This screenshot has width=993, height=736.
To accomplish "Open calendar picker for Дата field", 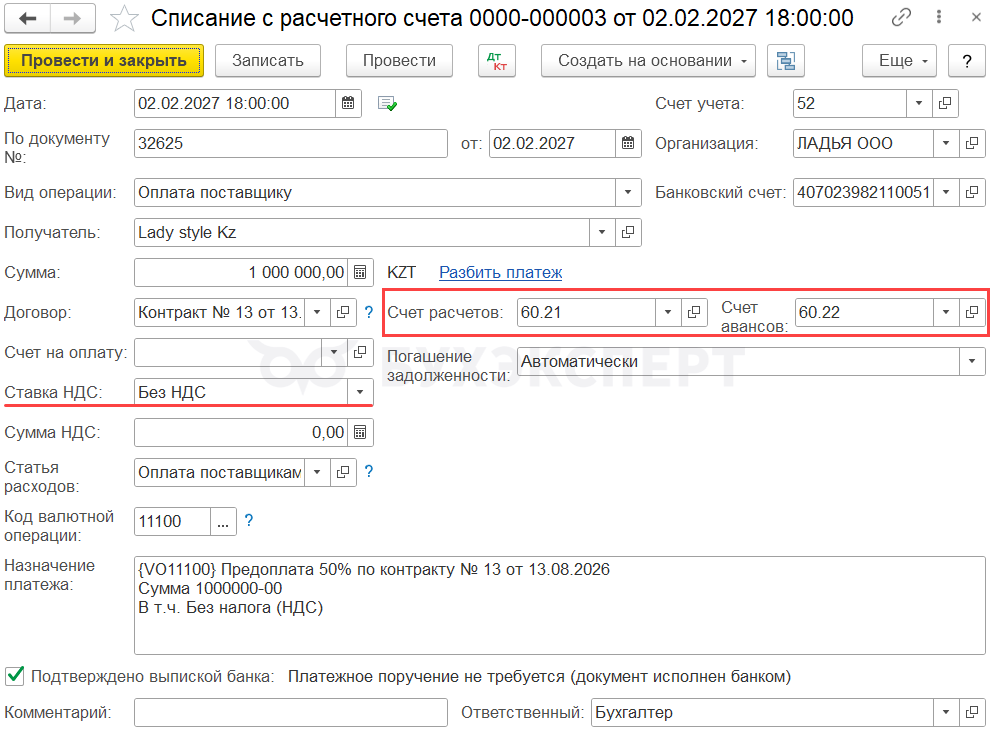I will (348, 103).
